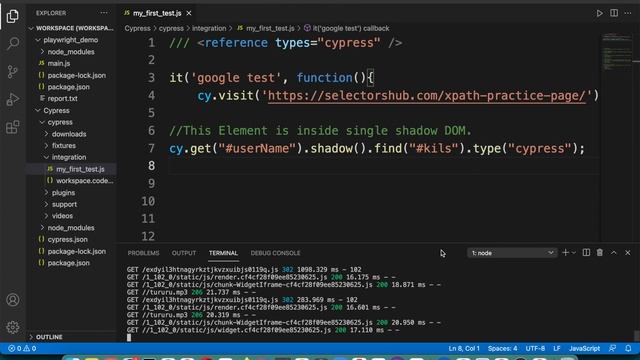Open the Extensions view
The width and height of the screenshot is (640, 360).
coord(13,127)
